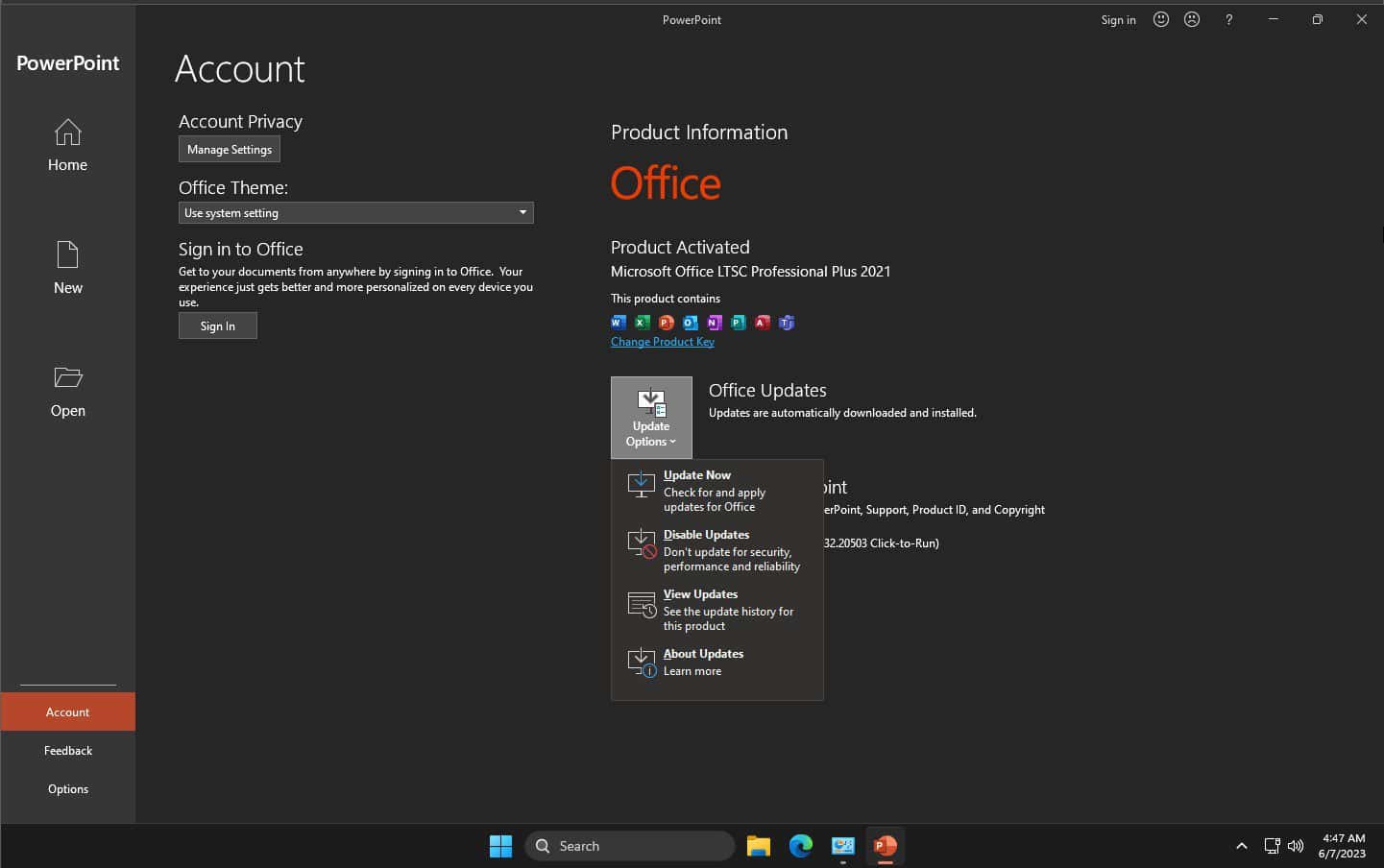This screenshot has width=1384, height=868.
Task: Click Sign in on the title bar
Action: click(x=1118, y=20)
